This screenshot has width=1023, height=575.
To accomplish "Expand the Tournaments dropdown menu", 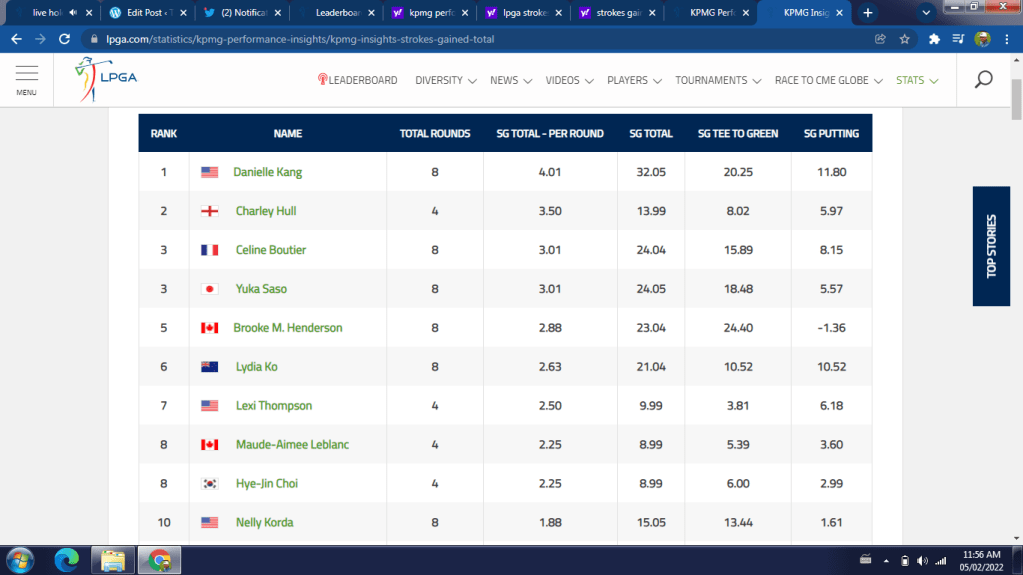I will point(717,80).
